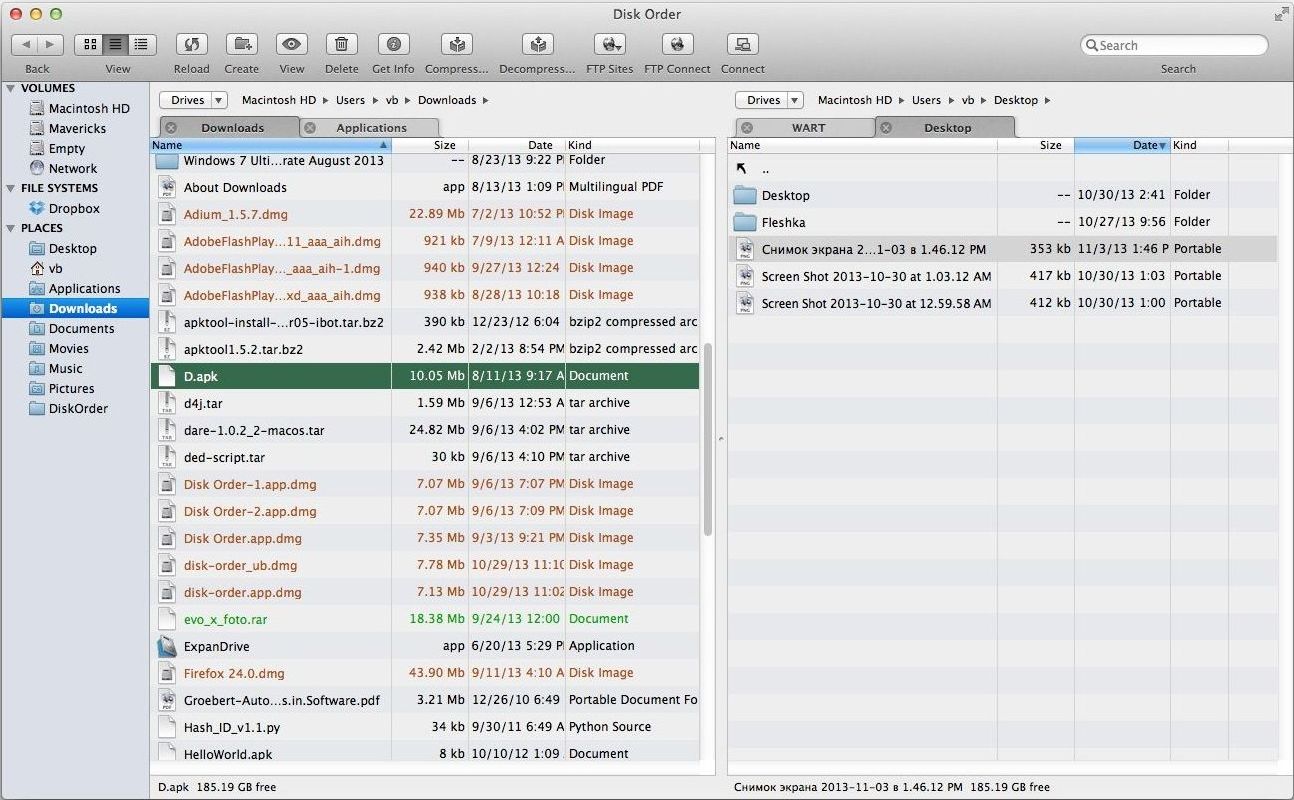The height and width of the screenshot is (800, 1294).
Task: Sort left pane by Size column
Action: tap(430, 145)
